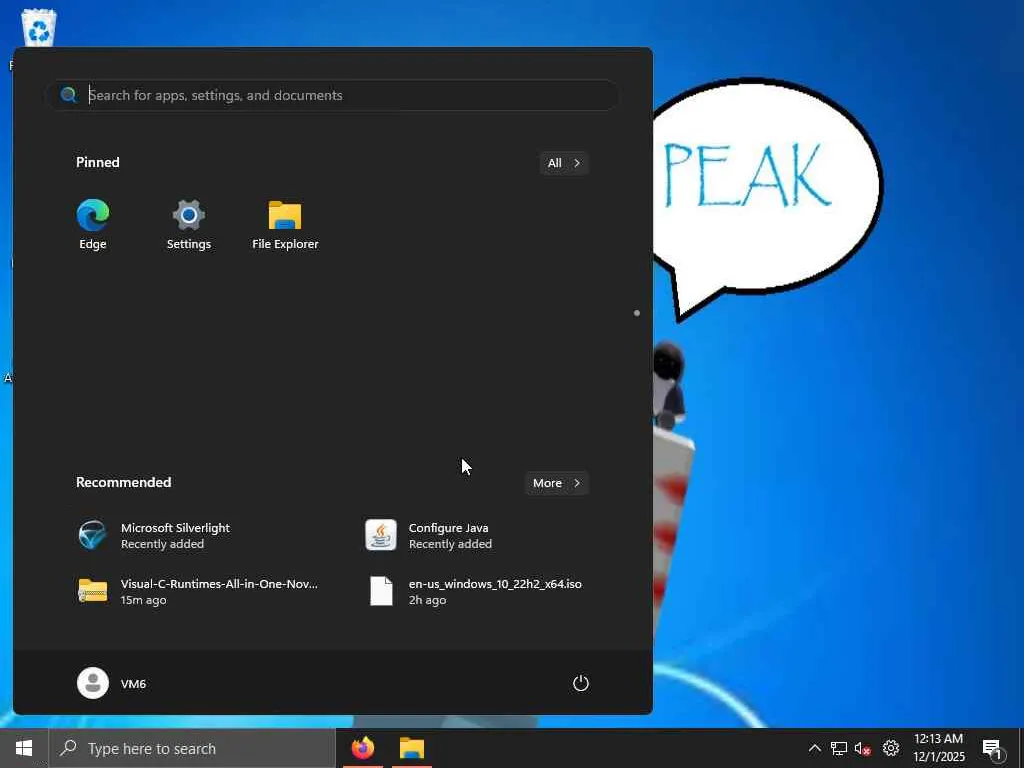Click the 'Microsoft Silverlight' label

(x=175, y=528)
